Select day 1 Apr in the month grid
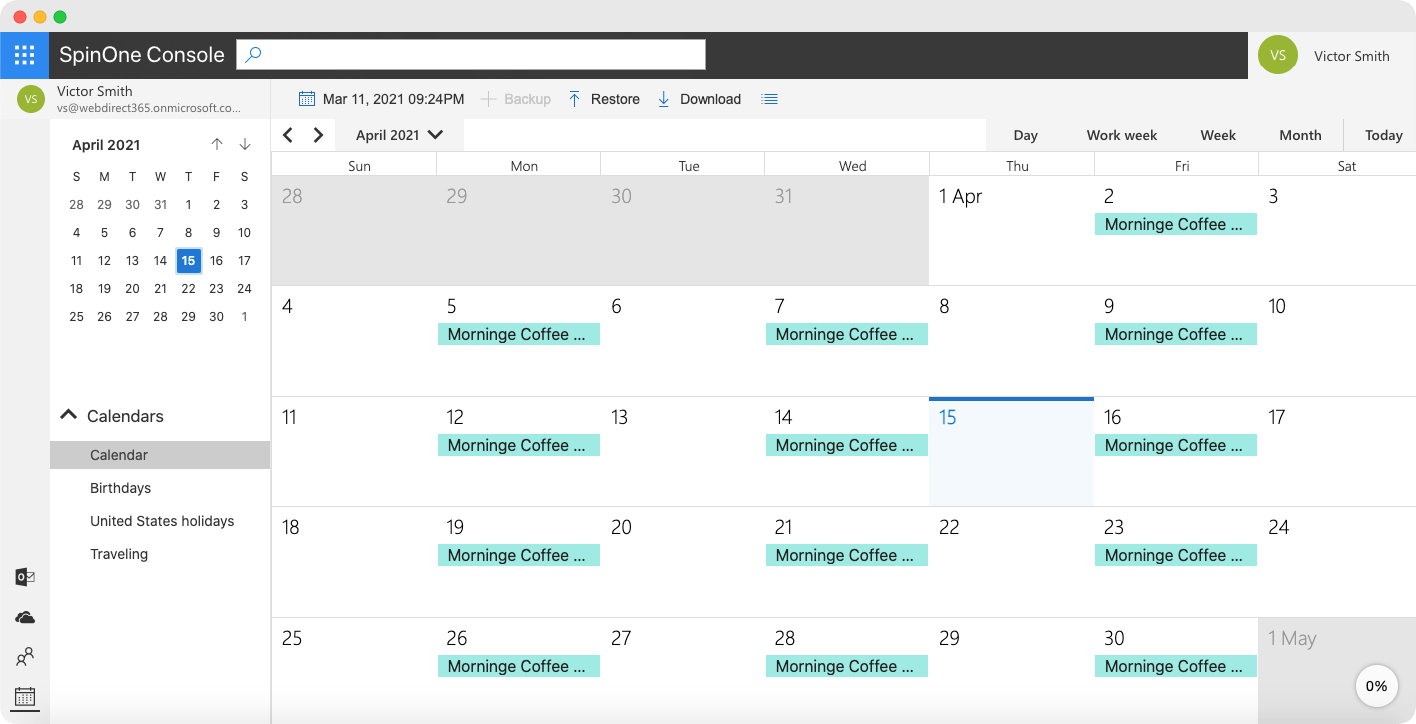1416x724 pixels. [1011, 231]
